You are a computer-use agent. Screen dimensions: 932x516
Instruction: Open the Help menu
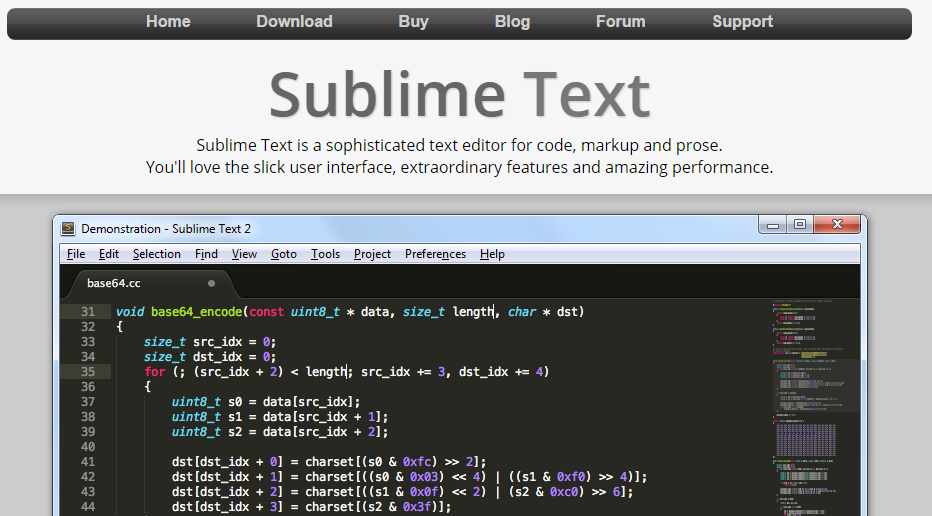click(492, 254)
